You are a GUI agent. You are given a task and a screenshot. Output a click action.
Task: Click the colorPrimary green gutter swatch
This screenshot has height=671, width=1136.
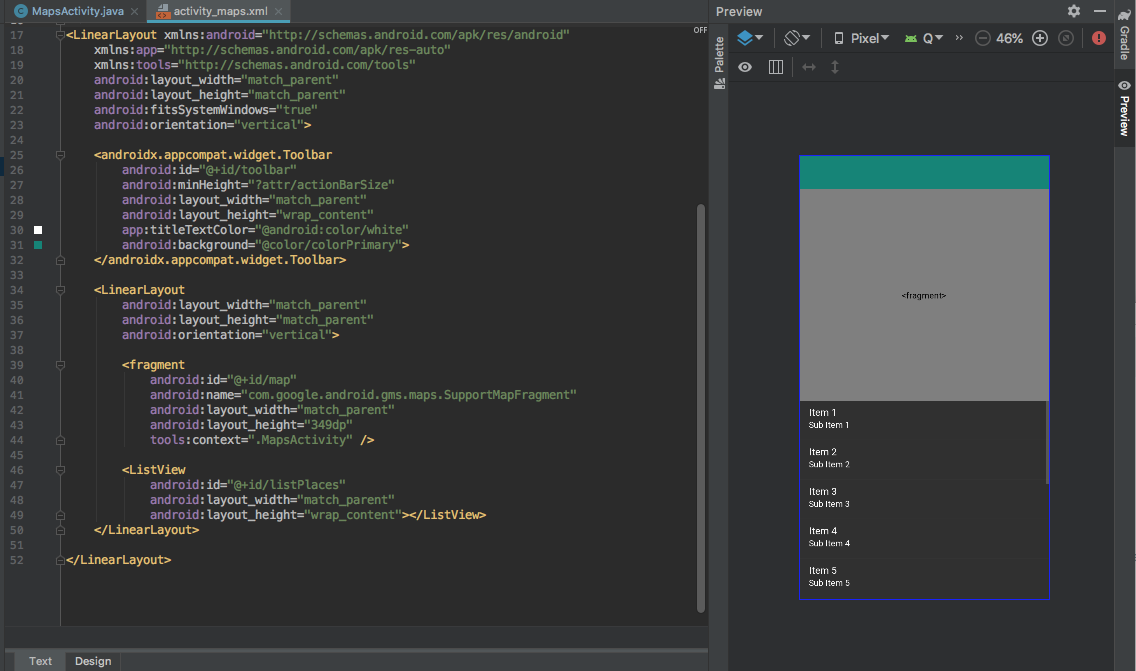click(x=38, y=245)
